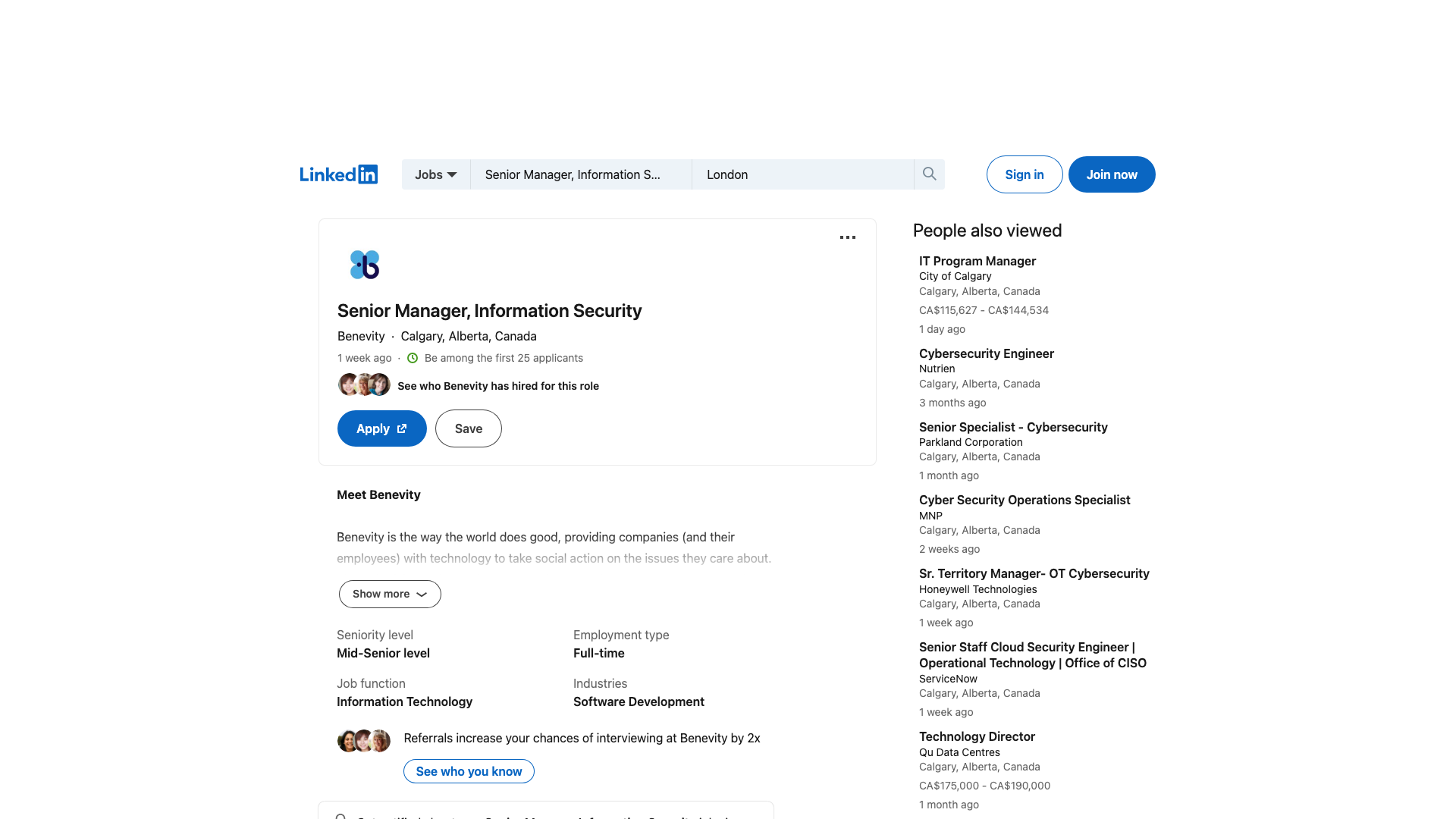Image resolution: width=1456 pixels, height=819 pixels.
Task: Click the Benevity company logo
Action: pos(364,265)
